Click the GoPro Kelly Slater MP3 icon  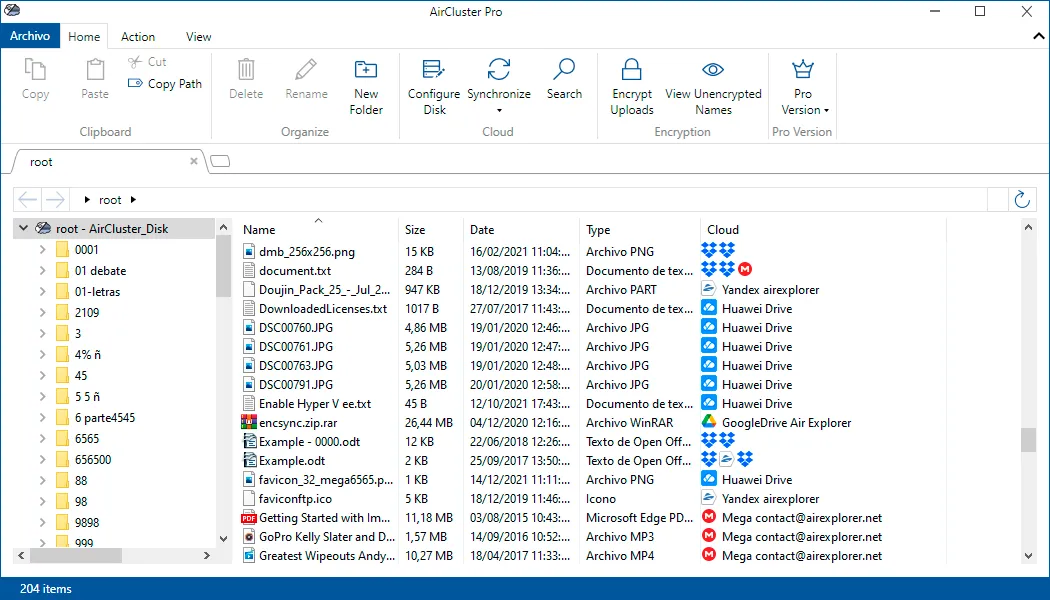point(248,537)
